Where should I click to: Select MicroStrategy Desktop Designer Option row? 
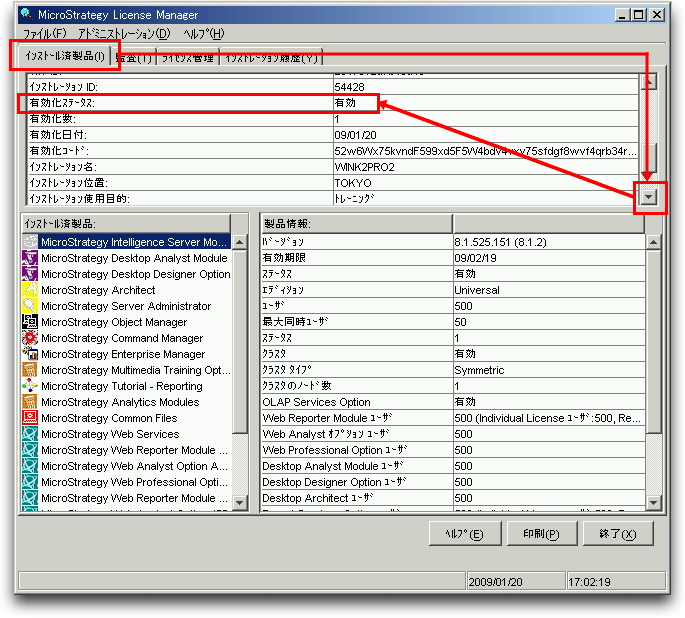(126, 274)
